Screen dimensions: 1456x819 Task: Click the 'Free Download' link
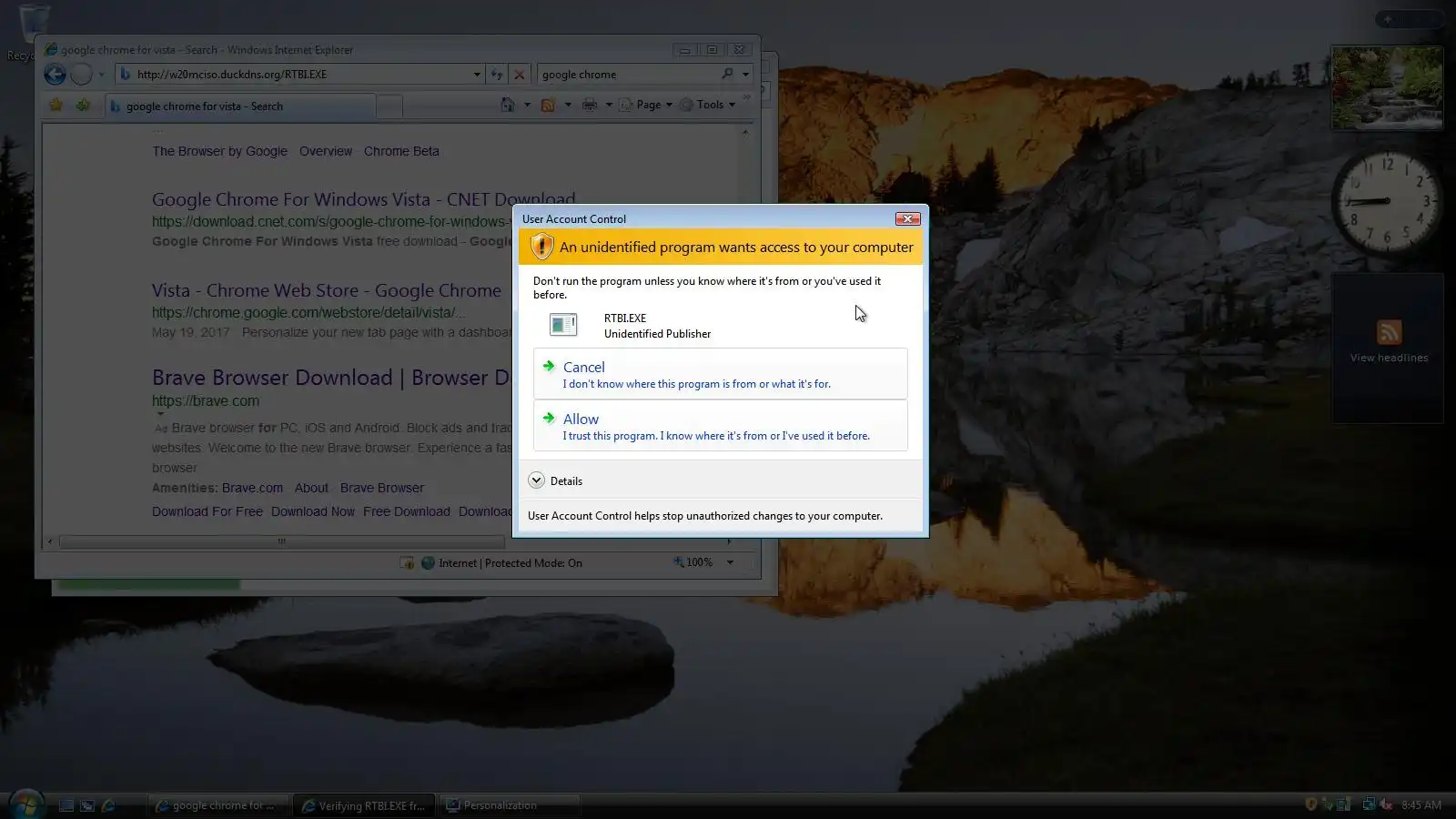coord(407,511)
